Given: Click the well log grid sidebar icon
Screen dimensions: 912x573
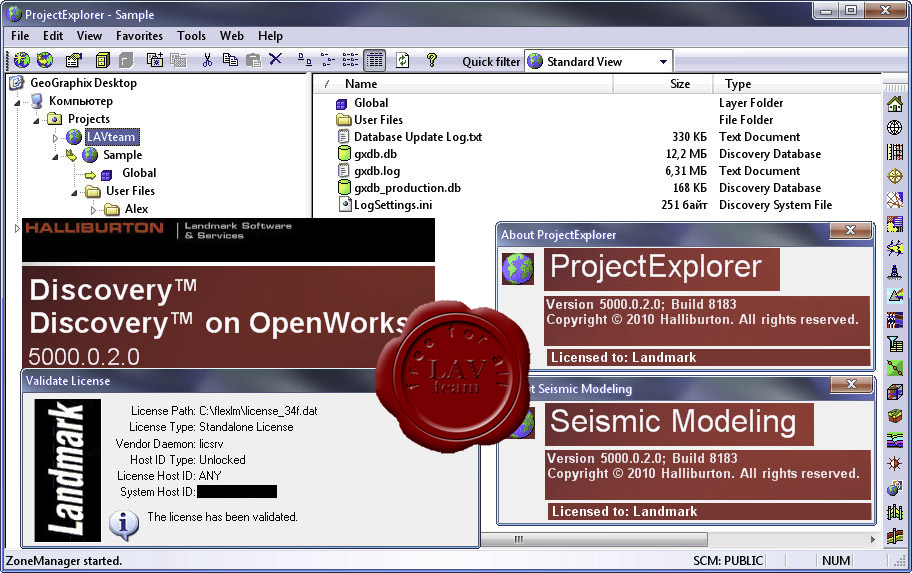Looking at the screenshot, I should [x=895, y=152].
